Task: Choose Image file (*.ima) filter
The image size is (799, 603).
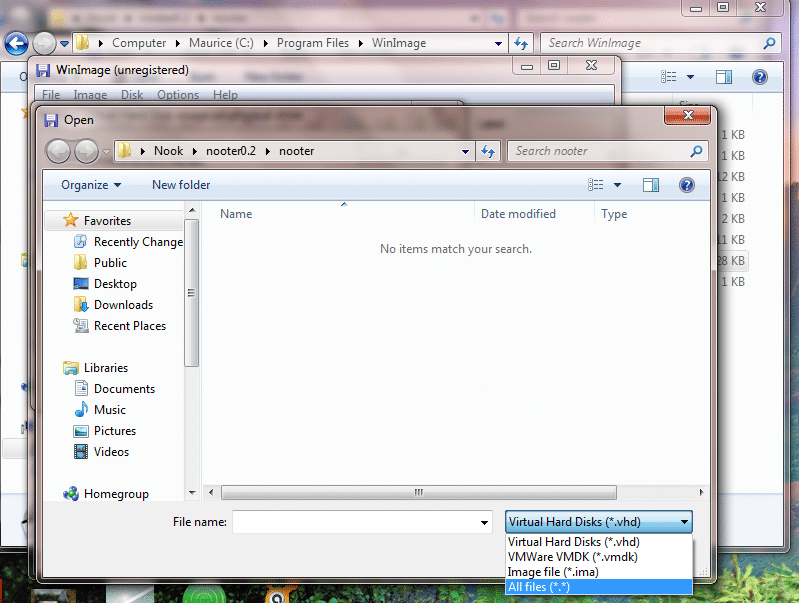Action: pyautogui.click(x=599, y=572)
